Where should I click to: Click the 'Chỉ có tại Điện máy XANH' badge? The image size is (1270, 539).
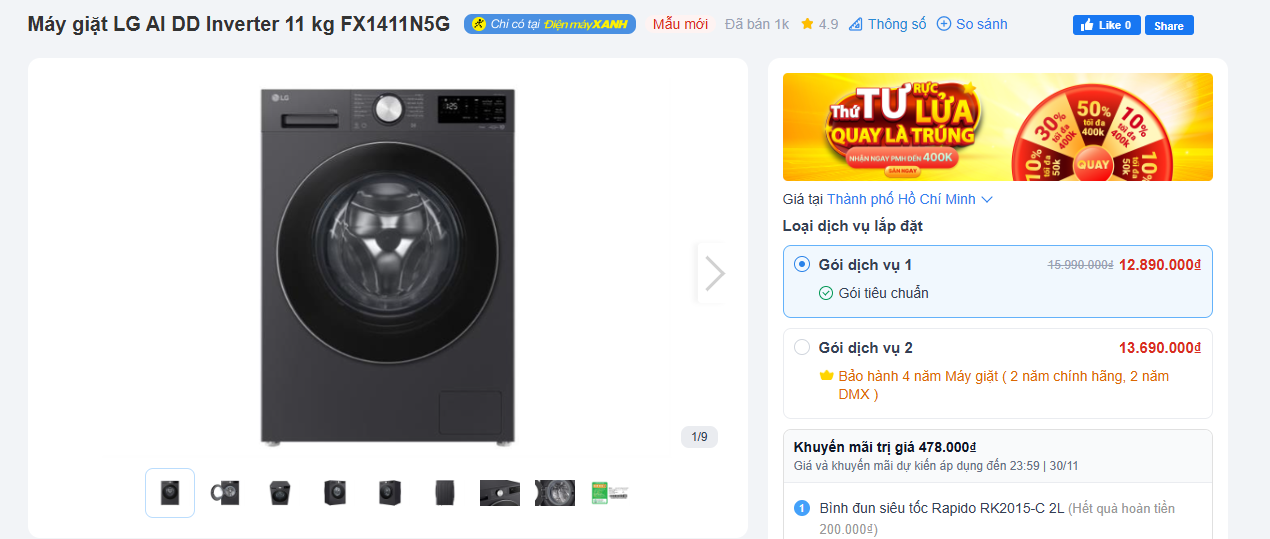tap(549, 24)
